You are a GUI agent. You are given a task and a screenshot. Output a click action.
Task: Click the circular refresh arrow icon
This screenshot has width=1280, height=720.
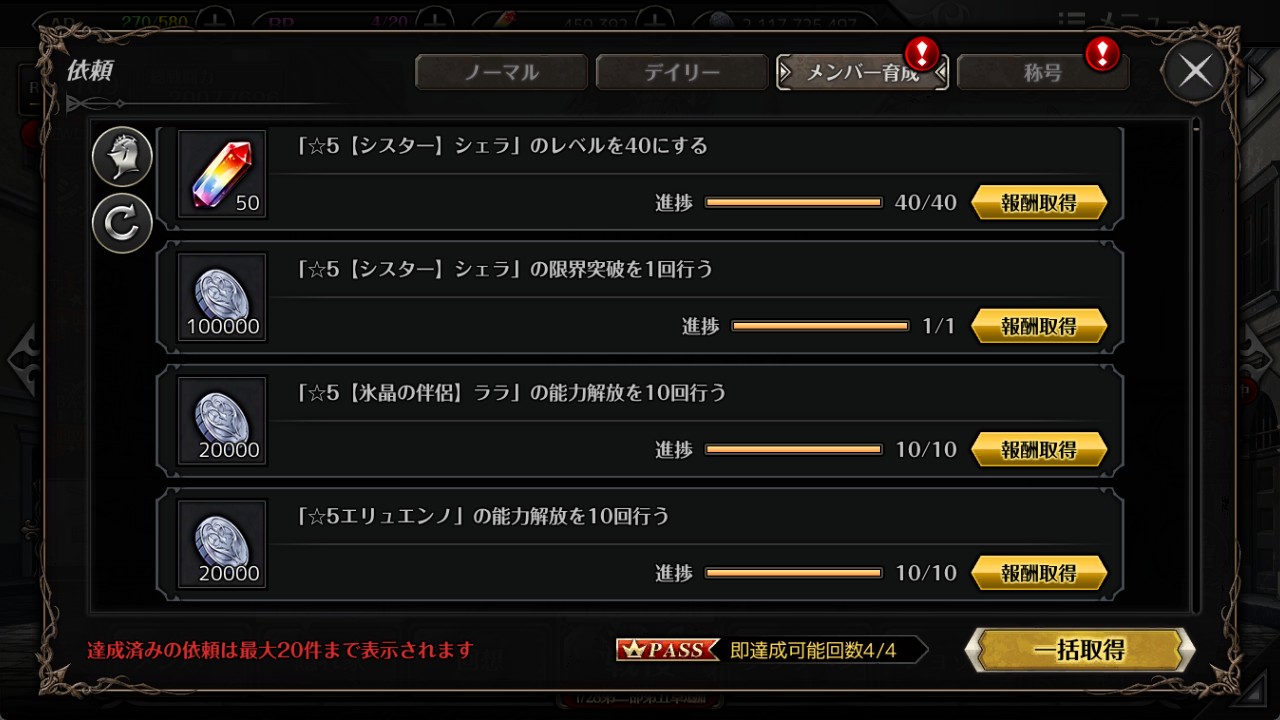tap(122, 223)
